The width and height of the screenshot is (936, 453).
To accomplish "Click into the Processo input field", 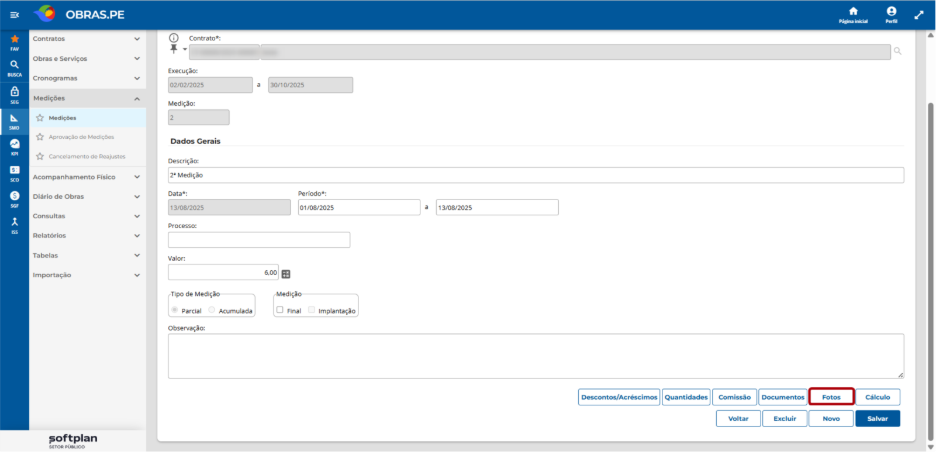I will (259, 240).
